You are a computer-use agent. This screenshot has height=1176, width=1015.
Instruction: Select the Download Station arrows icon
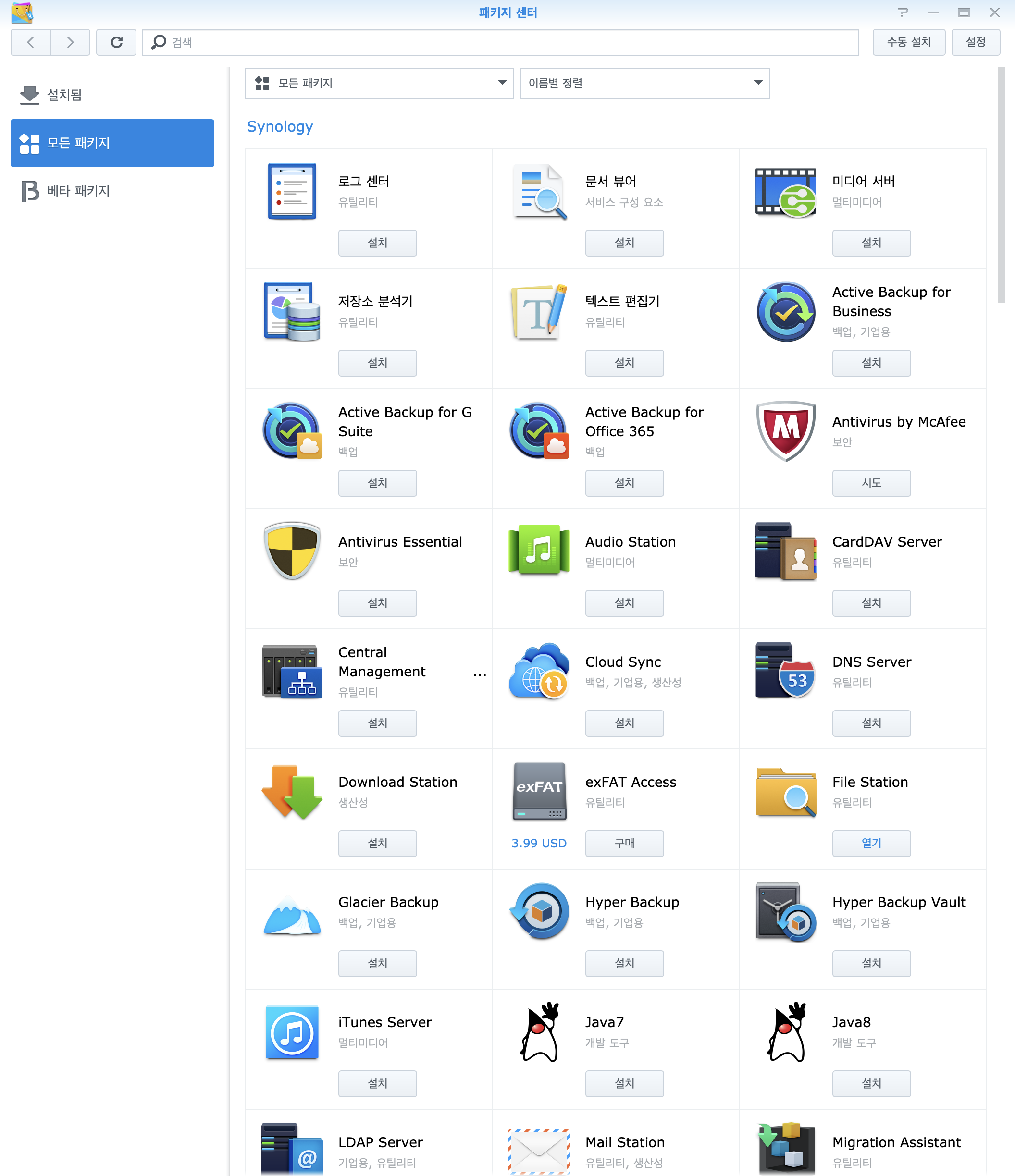point(292,791)
